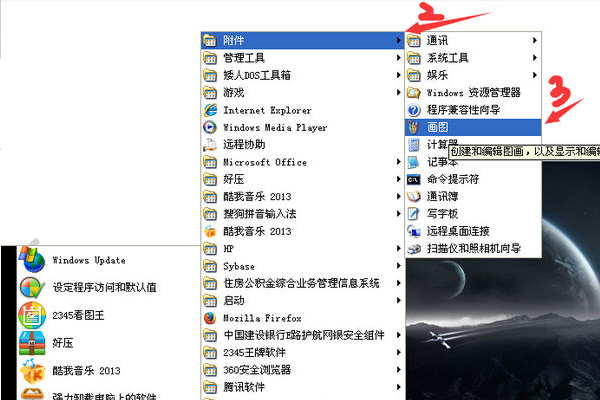Expand the 腾讯软件 submenu arrow
The width and height of the screenshot is (600, 400).
[398, 387]
